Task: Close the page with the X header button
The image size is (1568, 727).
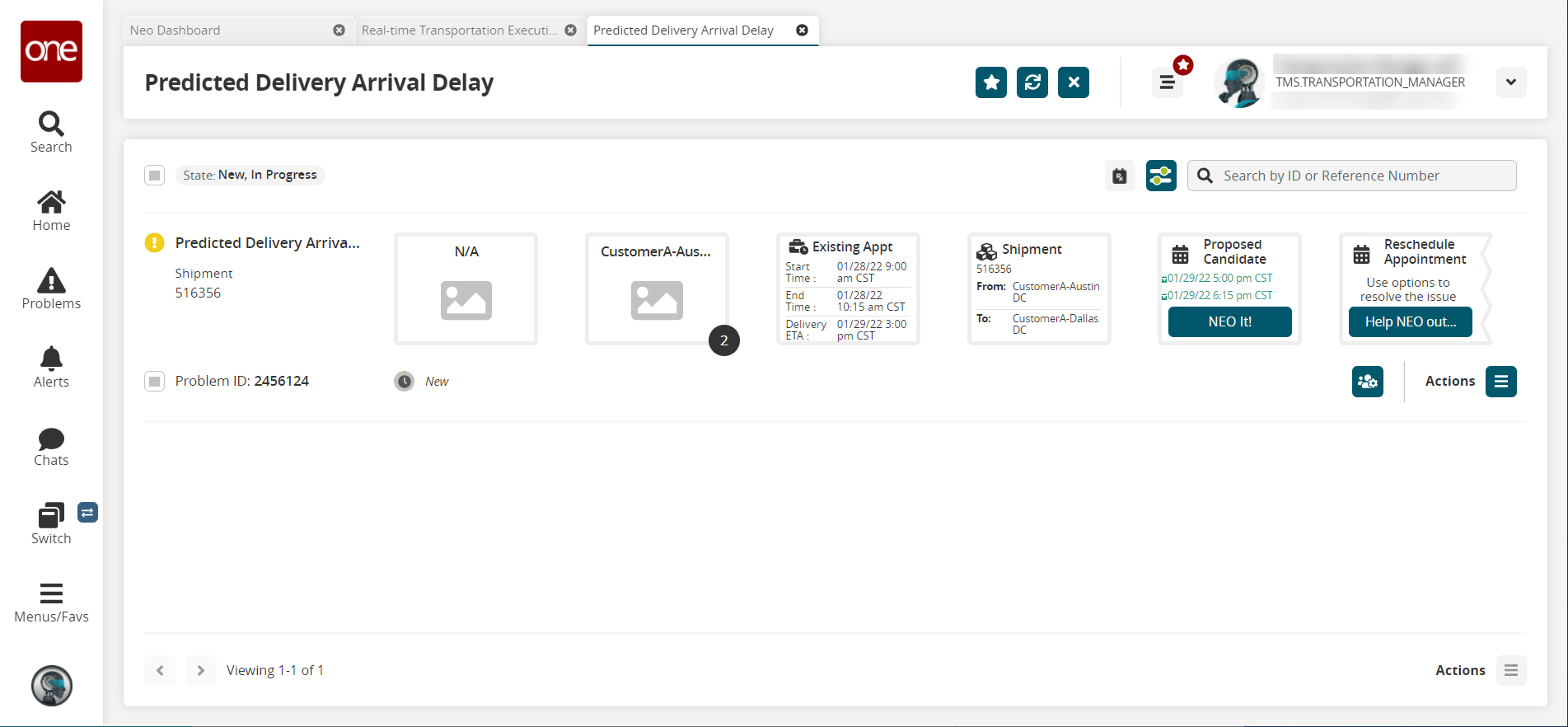Action: 1074,82
